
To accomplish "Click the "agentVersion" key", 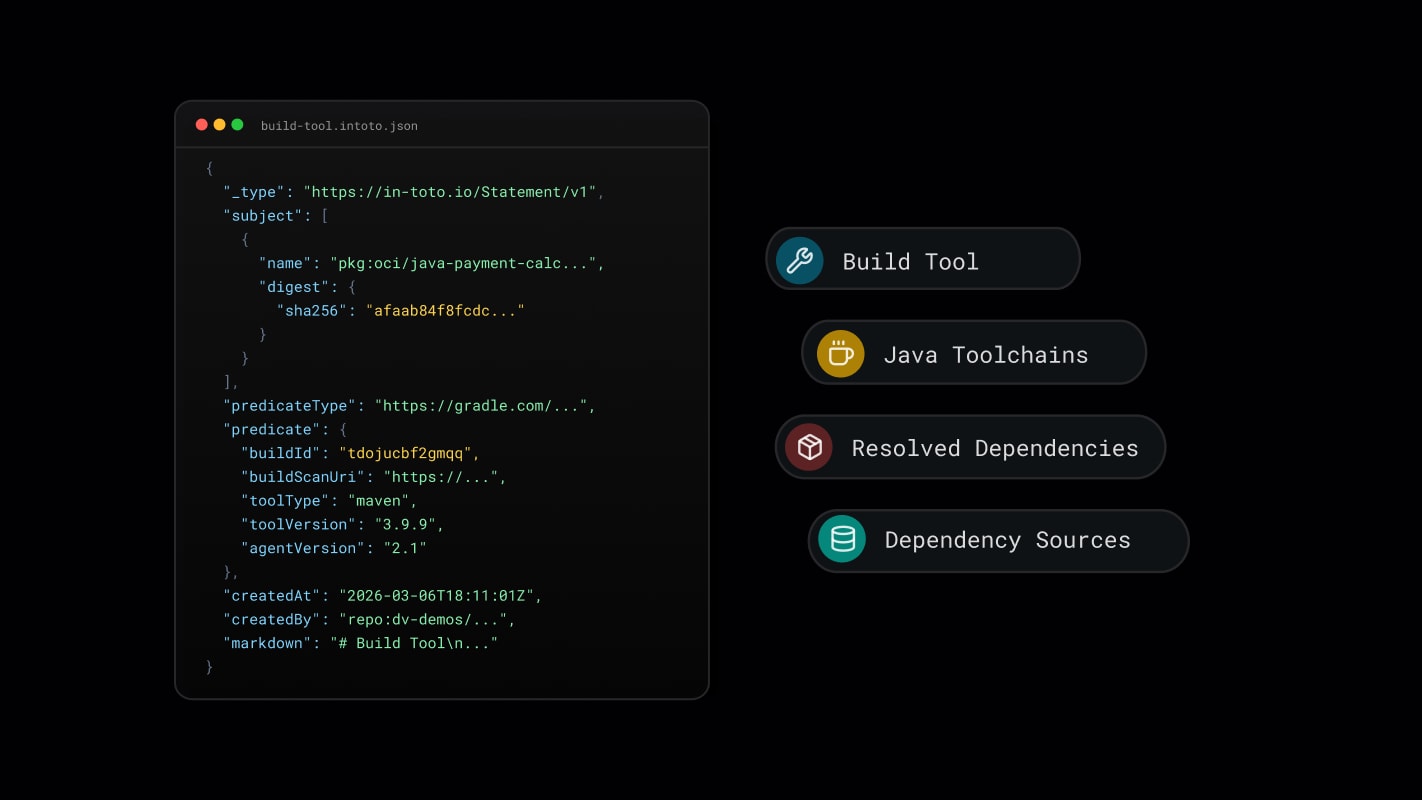I will (303, 549).
